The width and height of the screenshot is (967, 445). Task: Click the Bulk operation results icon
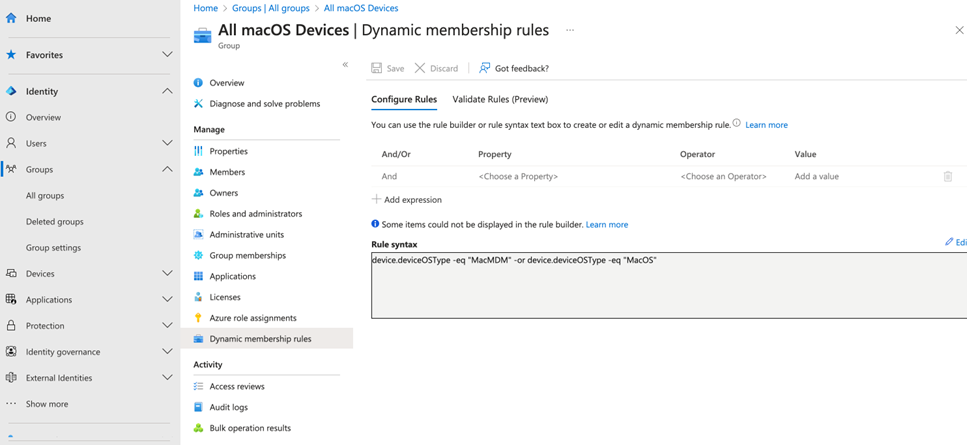coord(198,428)
